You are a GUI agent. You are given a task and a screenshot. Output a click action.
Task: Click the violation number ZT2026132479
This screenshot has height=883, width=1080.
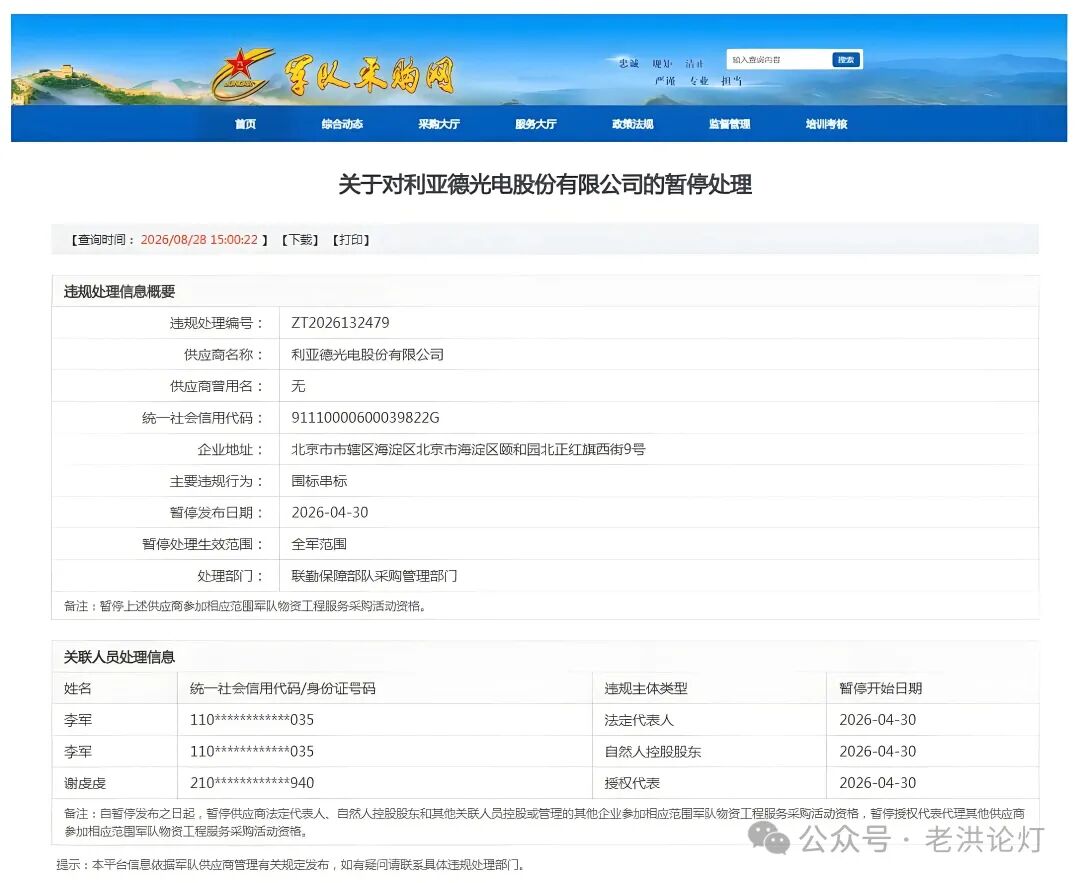pyautogui.click(x=340, y=322)
